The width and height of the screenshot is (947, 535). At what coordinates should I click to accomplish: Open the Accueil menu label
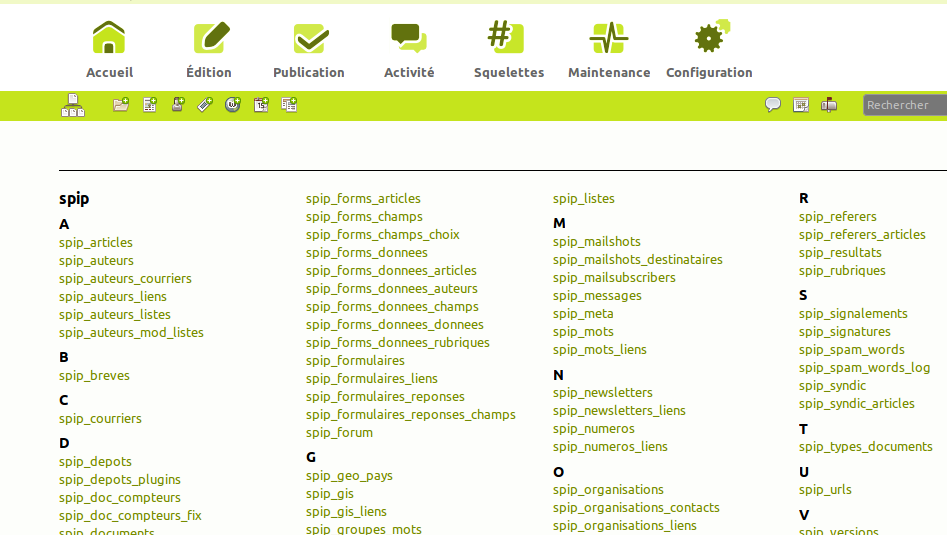tap(109, 72)
